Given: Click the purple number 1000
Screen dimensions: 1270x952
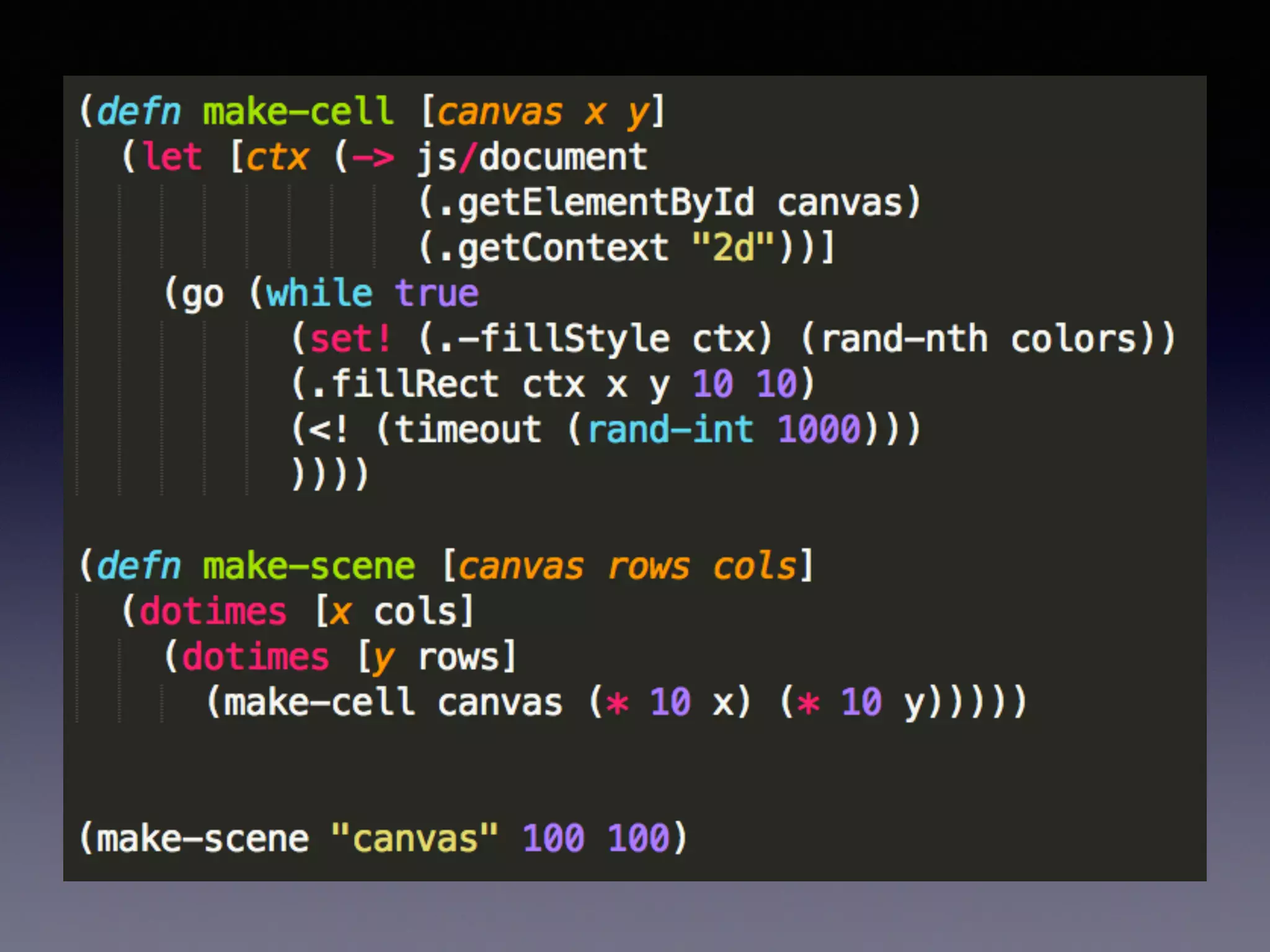Looking at the screenshot, I should pyautogui.click(x=819, y=430).
